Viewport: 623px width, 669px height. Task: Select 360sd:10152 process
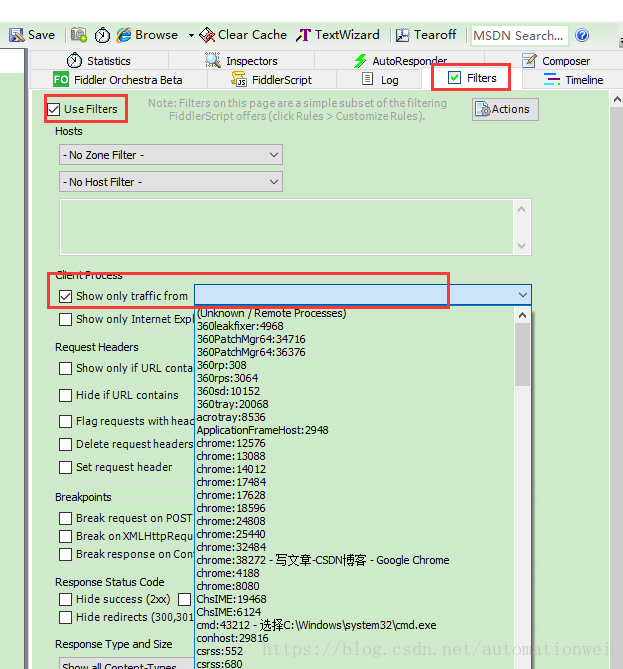[x=355, y=391]
